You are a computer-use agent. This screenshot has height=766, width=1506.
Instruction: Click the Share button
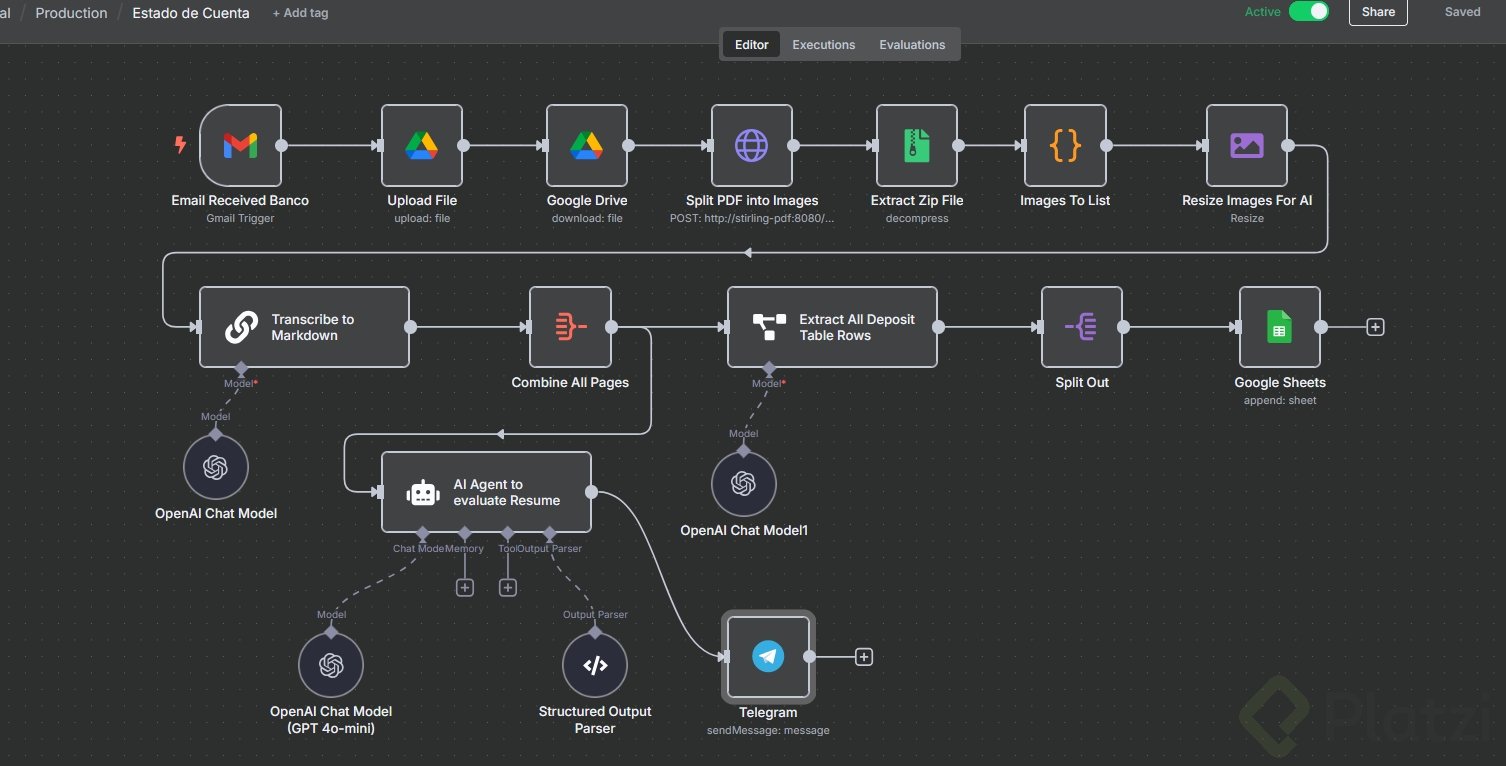1378,12
